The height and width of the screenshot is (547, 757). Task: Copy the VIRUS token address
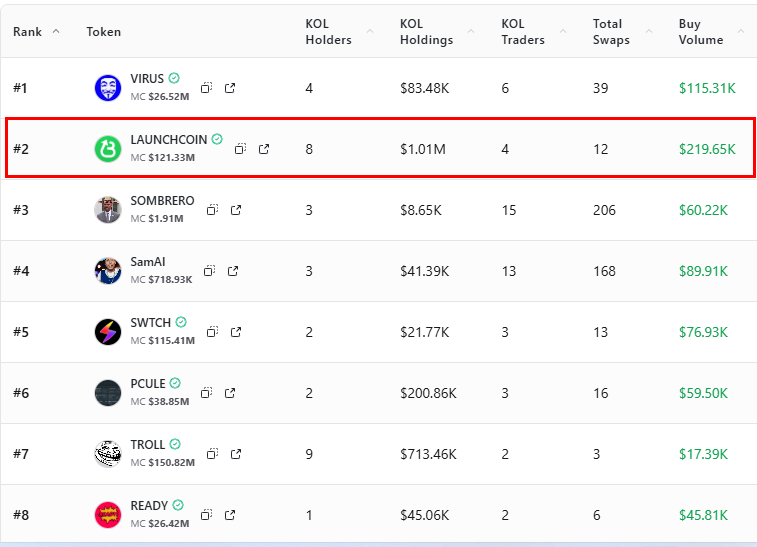point(206,88)
